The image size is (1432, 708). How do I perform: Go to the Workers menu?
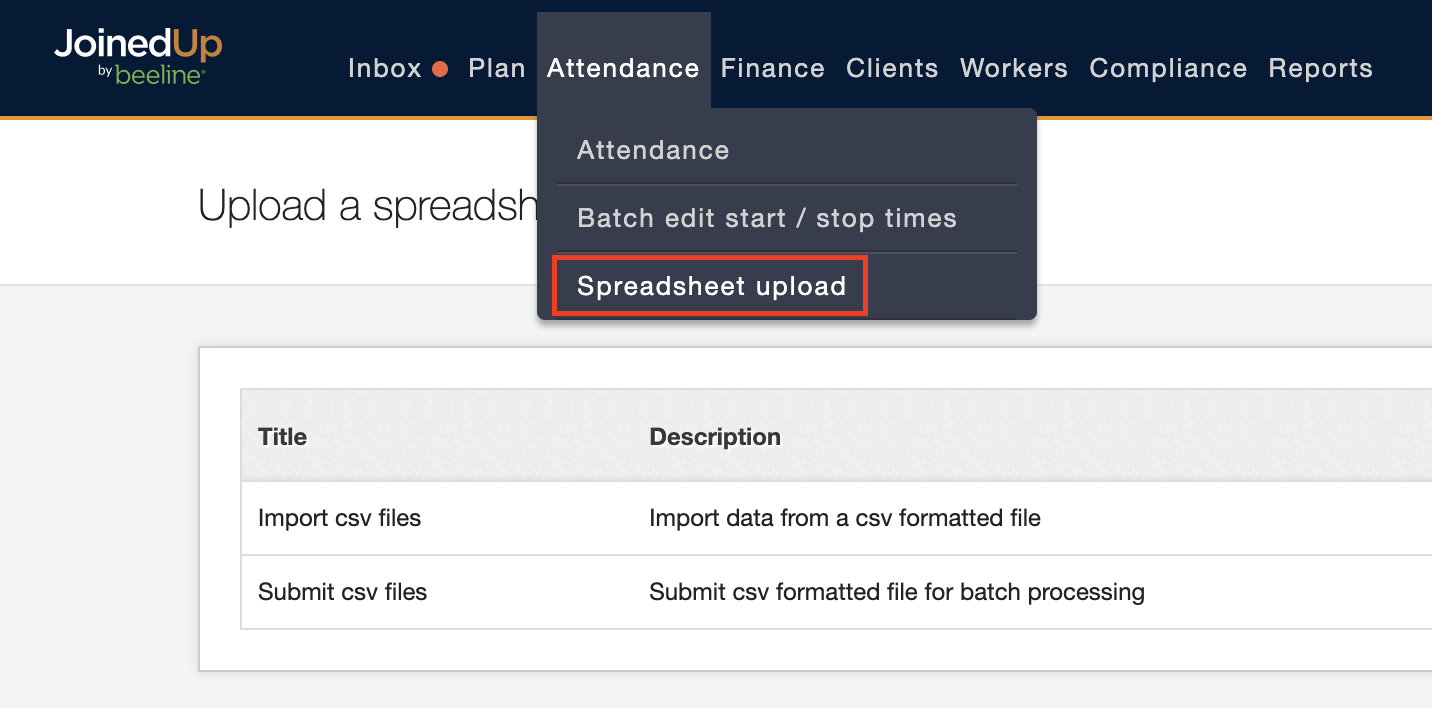click(x=1014, y=69)
